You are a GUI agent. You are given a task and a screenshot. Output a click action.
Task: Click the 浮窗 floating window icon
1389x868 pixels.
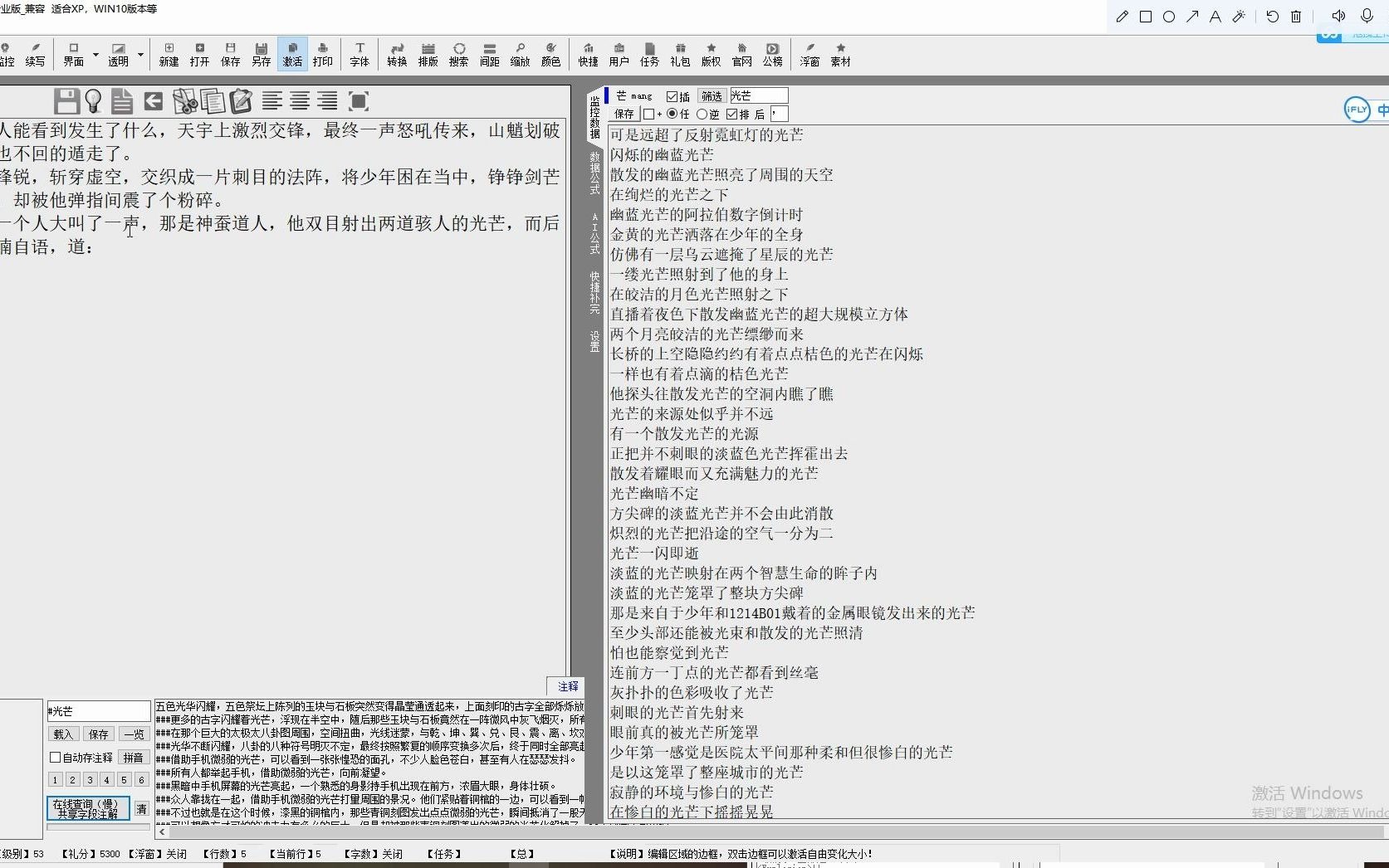click(810, 54)
